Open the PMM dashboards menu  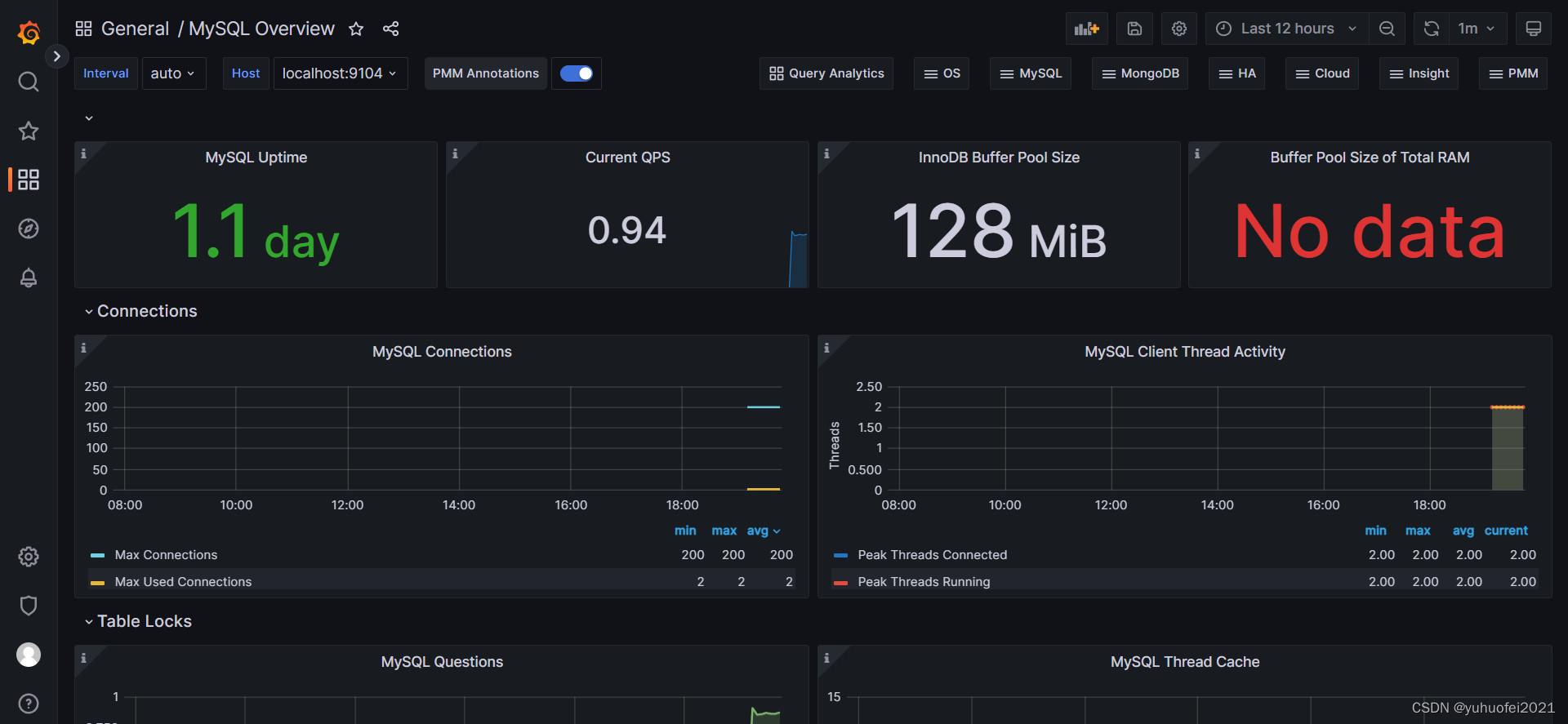tap(1513, 73)
